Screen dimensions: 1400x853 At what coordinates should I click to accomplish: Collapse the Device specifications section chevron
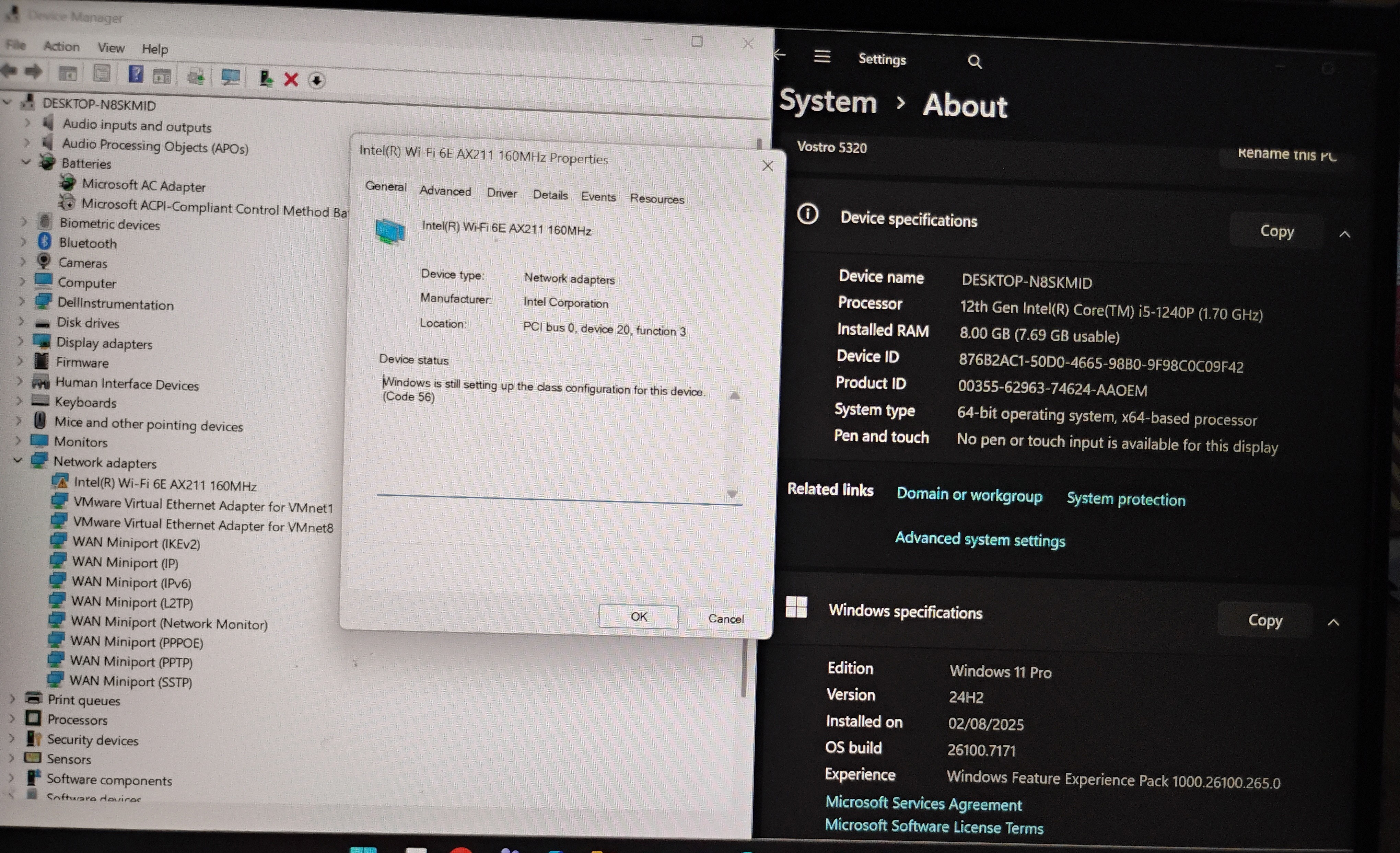[x=1344, y=233]
